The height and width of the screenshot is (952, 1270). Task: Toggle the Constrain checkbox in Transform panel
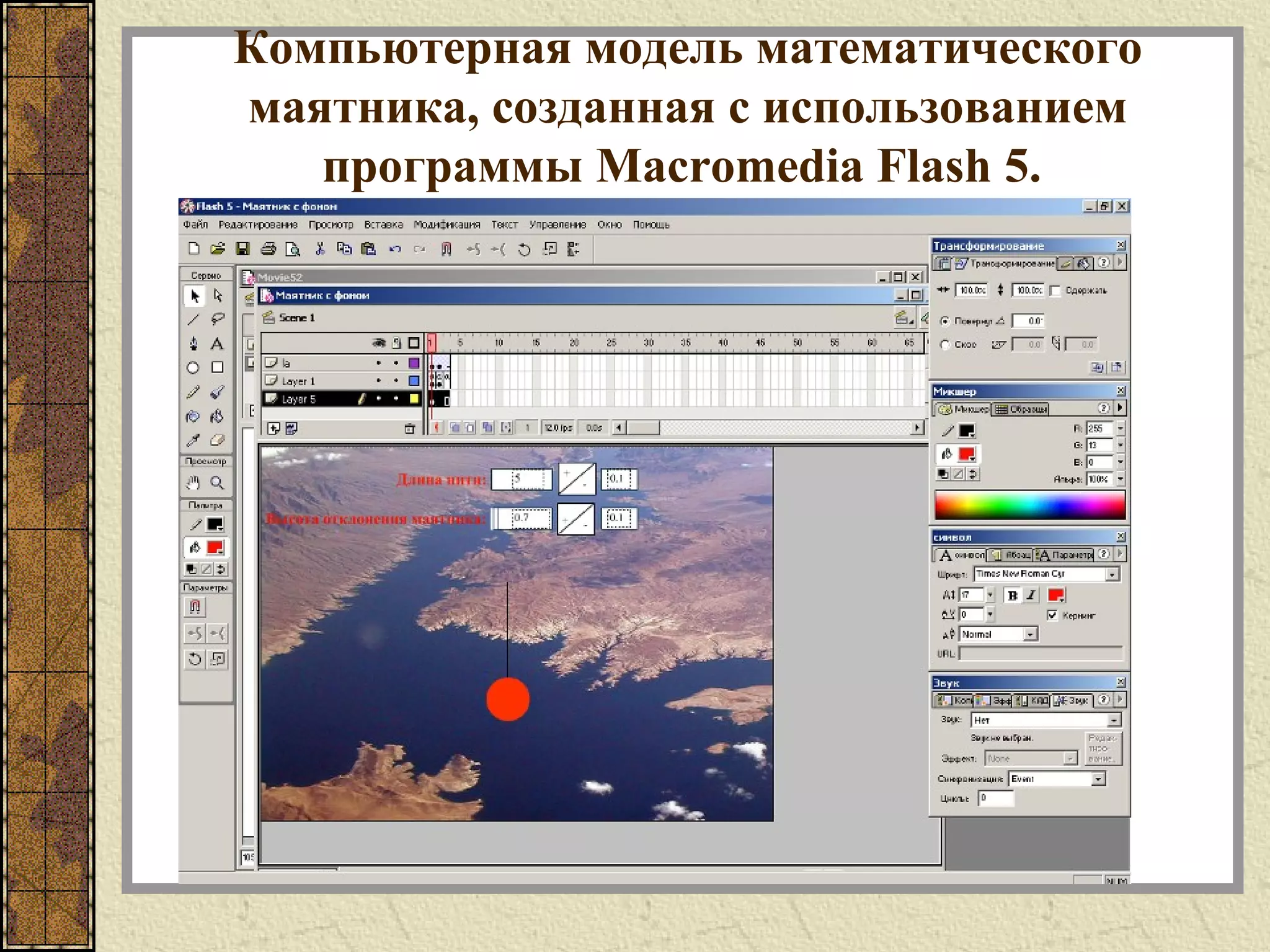coord(1055,291)
